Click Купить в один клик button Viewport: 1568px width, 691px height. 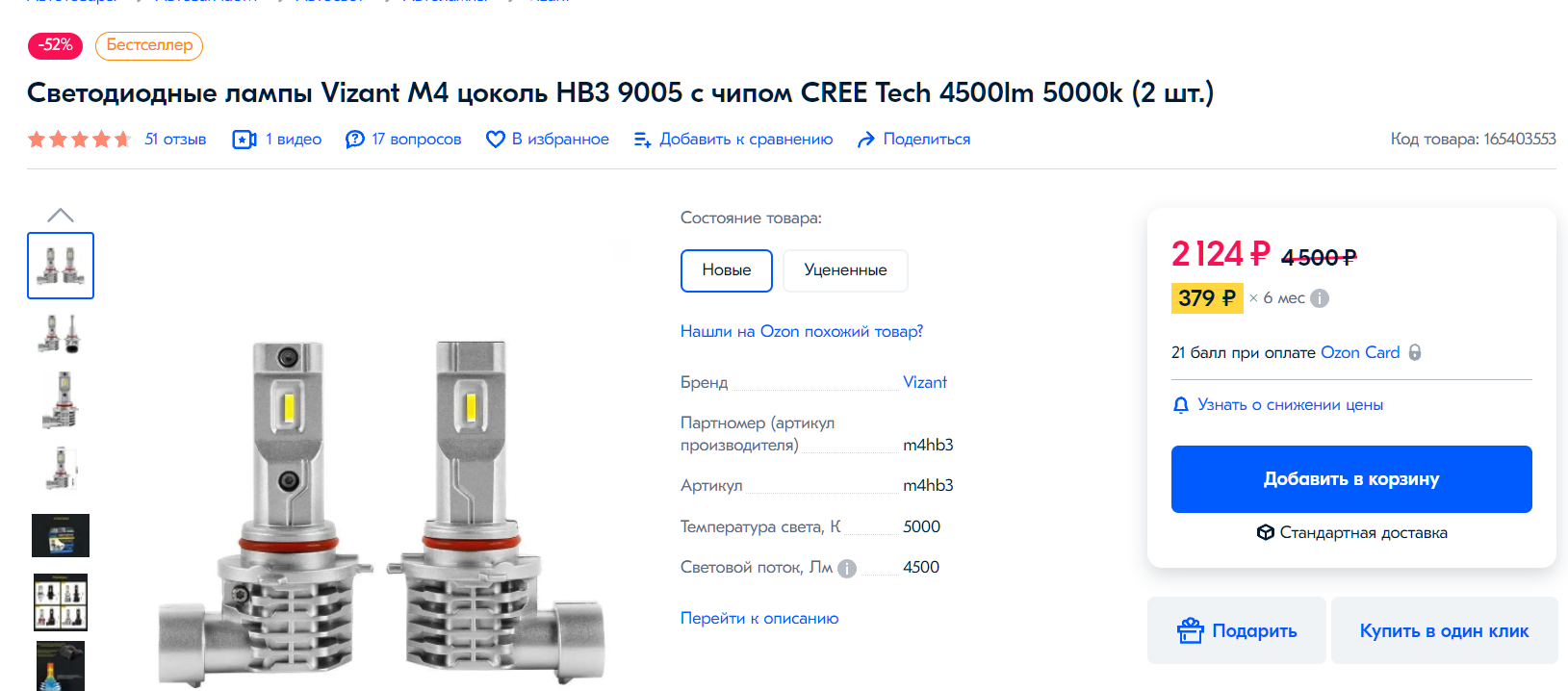[x=1444, y=630]
